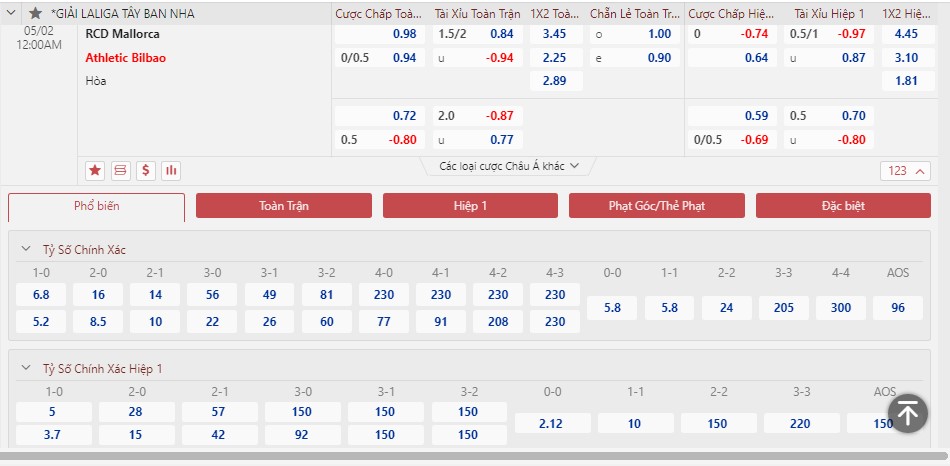Collapse Tỷ Số Chính Xác Hiệp 1 section
This screenshot has width=950, height=466.
[25, 368]
